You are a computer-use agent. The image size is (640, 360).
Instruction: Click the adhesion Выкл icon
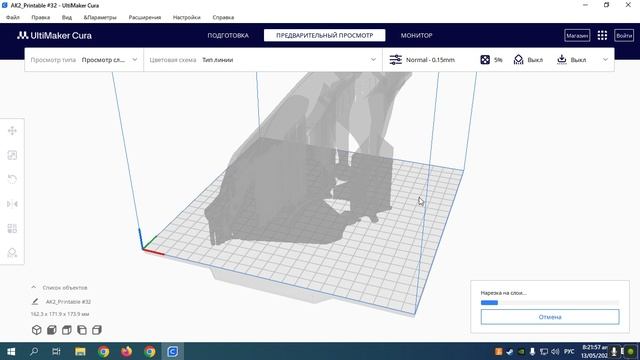coord(562,60)
